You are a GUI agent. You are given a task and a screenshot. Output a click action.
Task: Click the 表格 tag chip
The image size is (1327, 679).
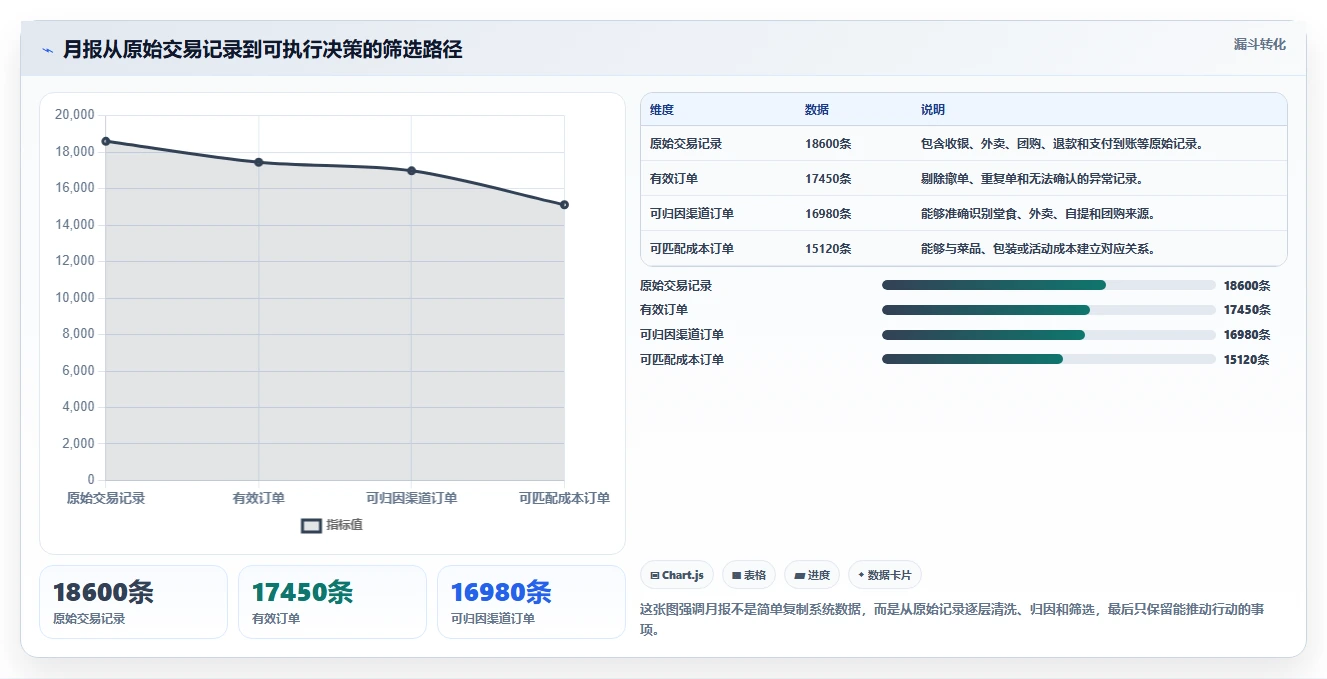(749, 575)
